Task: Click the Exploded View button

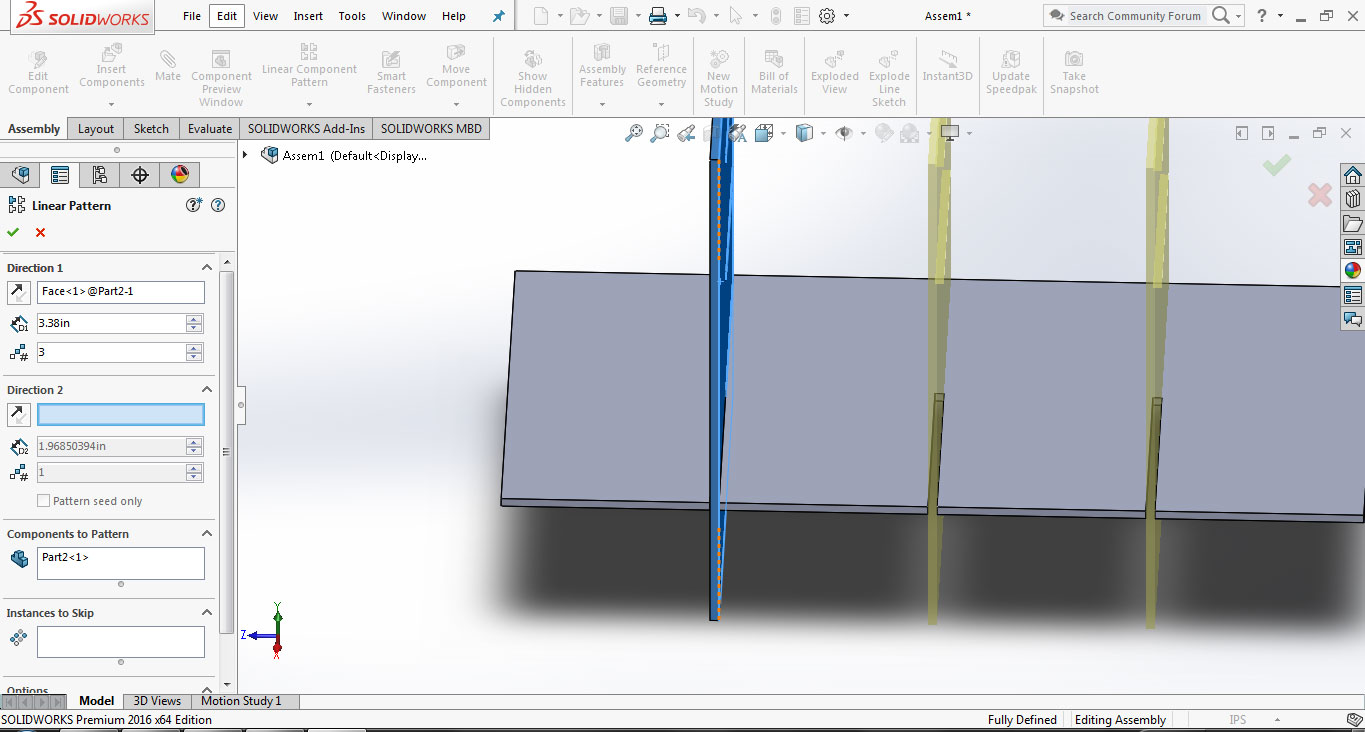Action: (x=835, y=70)
